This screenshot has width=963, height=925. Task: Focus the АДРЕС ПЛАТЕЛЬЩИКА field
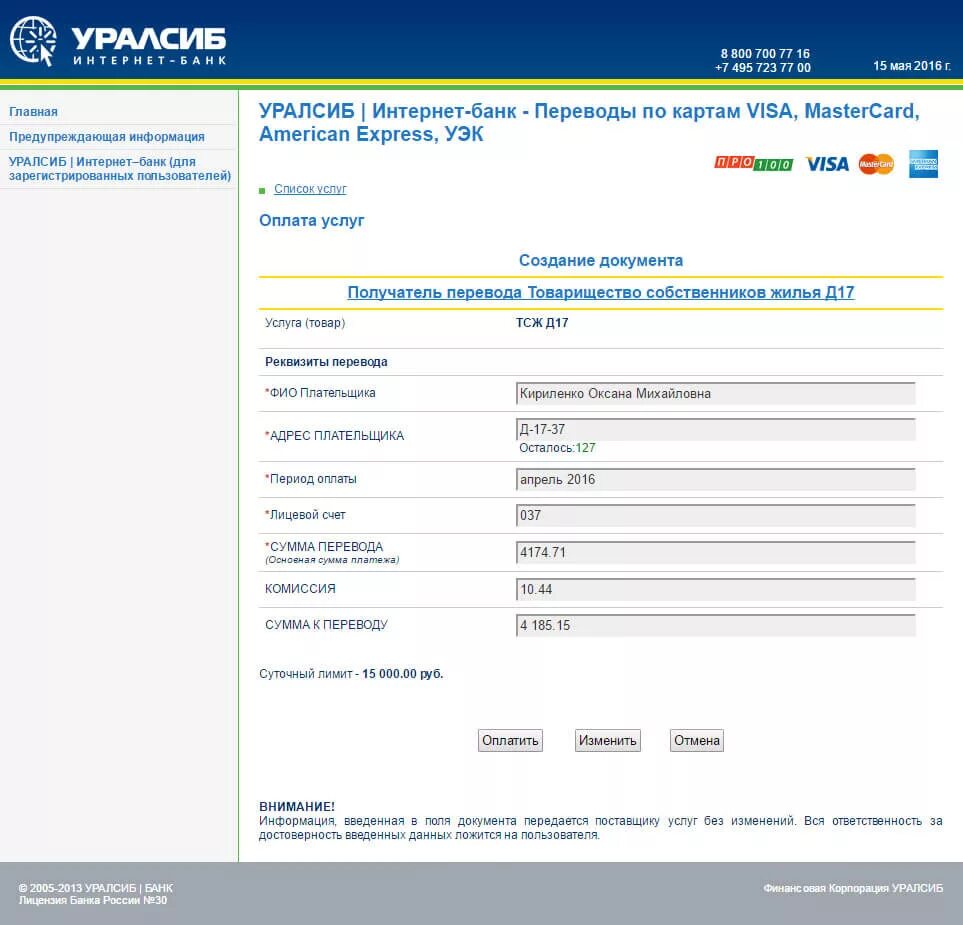tap(715, 429)
